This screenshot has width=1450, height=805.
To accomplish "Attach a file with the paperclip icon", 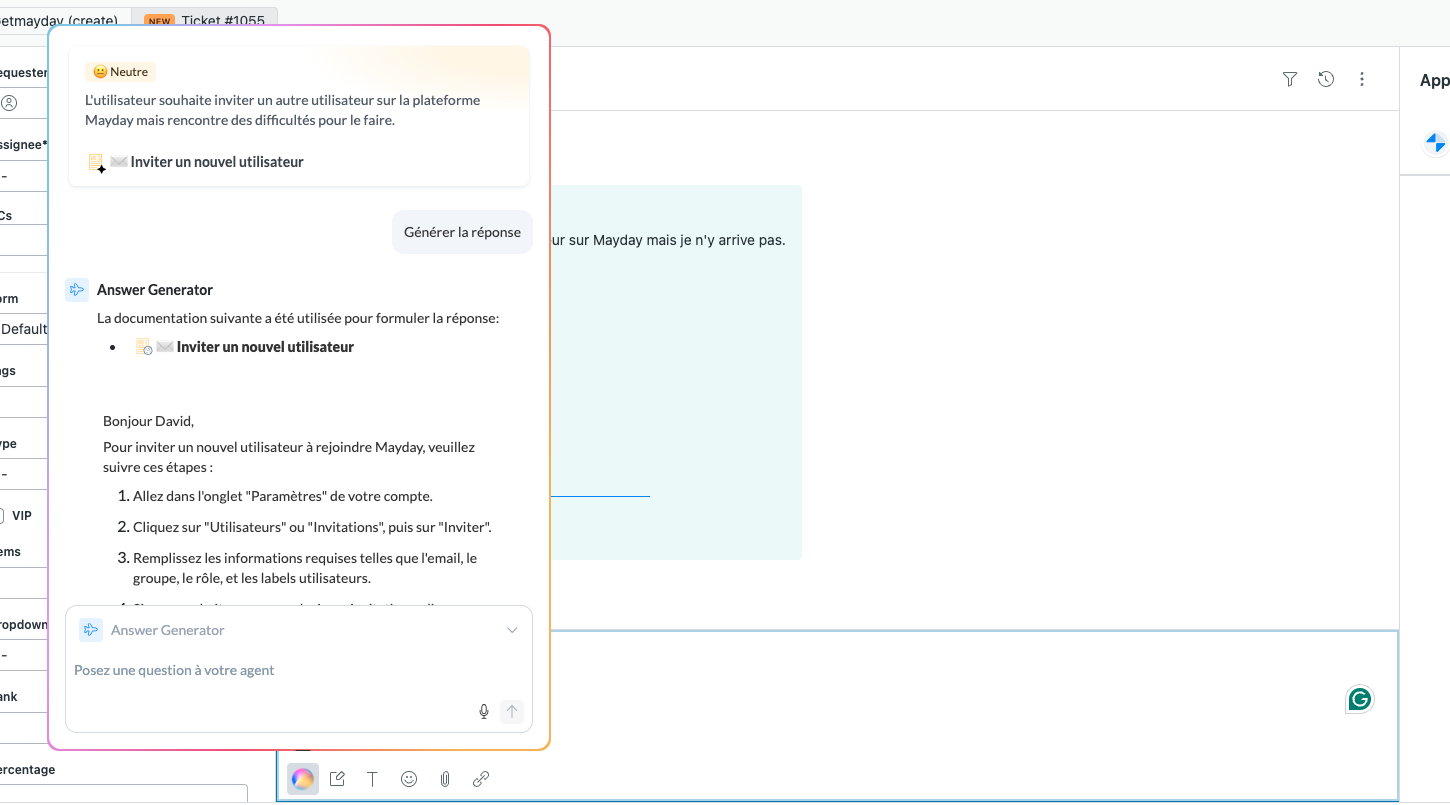I will (x=445, y=779).
